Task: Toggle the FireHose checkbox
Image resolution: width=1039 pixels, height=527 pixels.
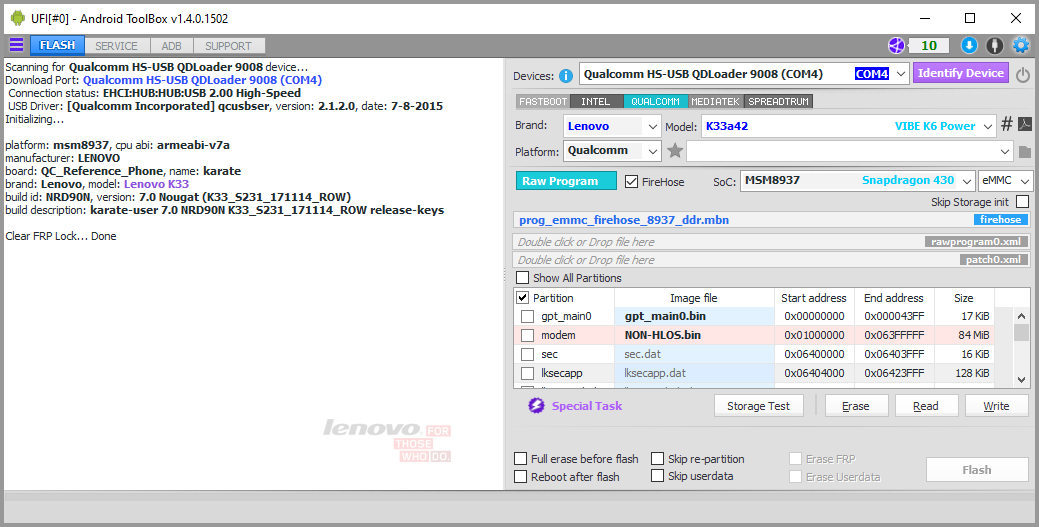Action: tap(631, 181)
